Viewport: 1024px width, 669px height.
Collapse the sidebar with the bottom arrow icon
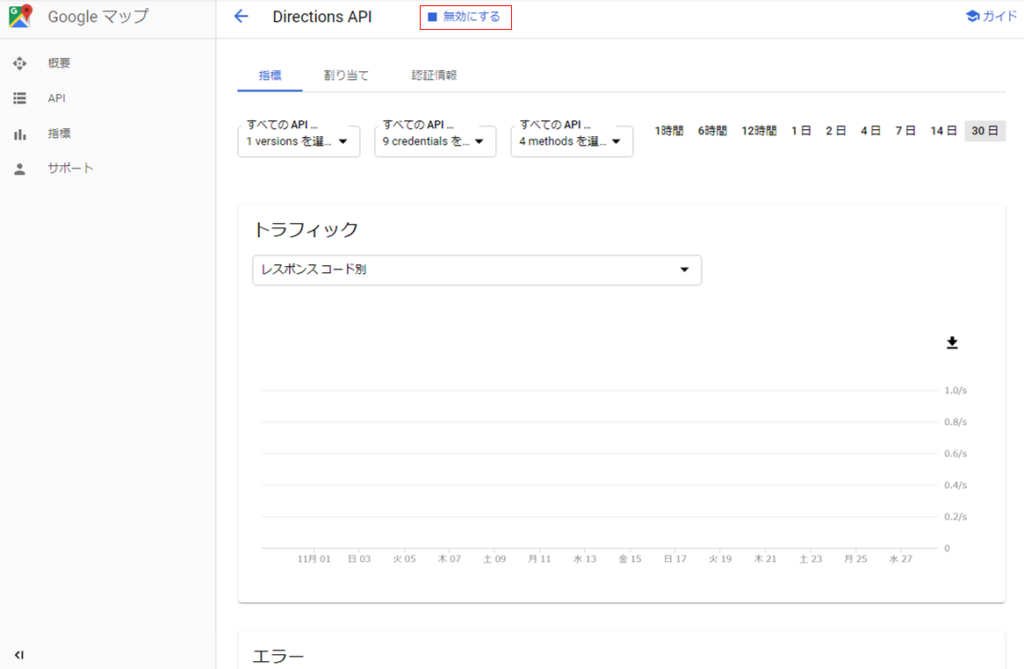(19, 655)
